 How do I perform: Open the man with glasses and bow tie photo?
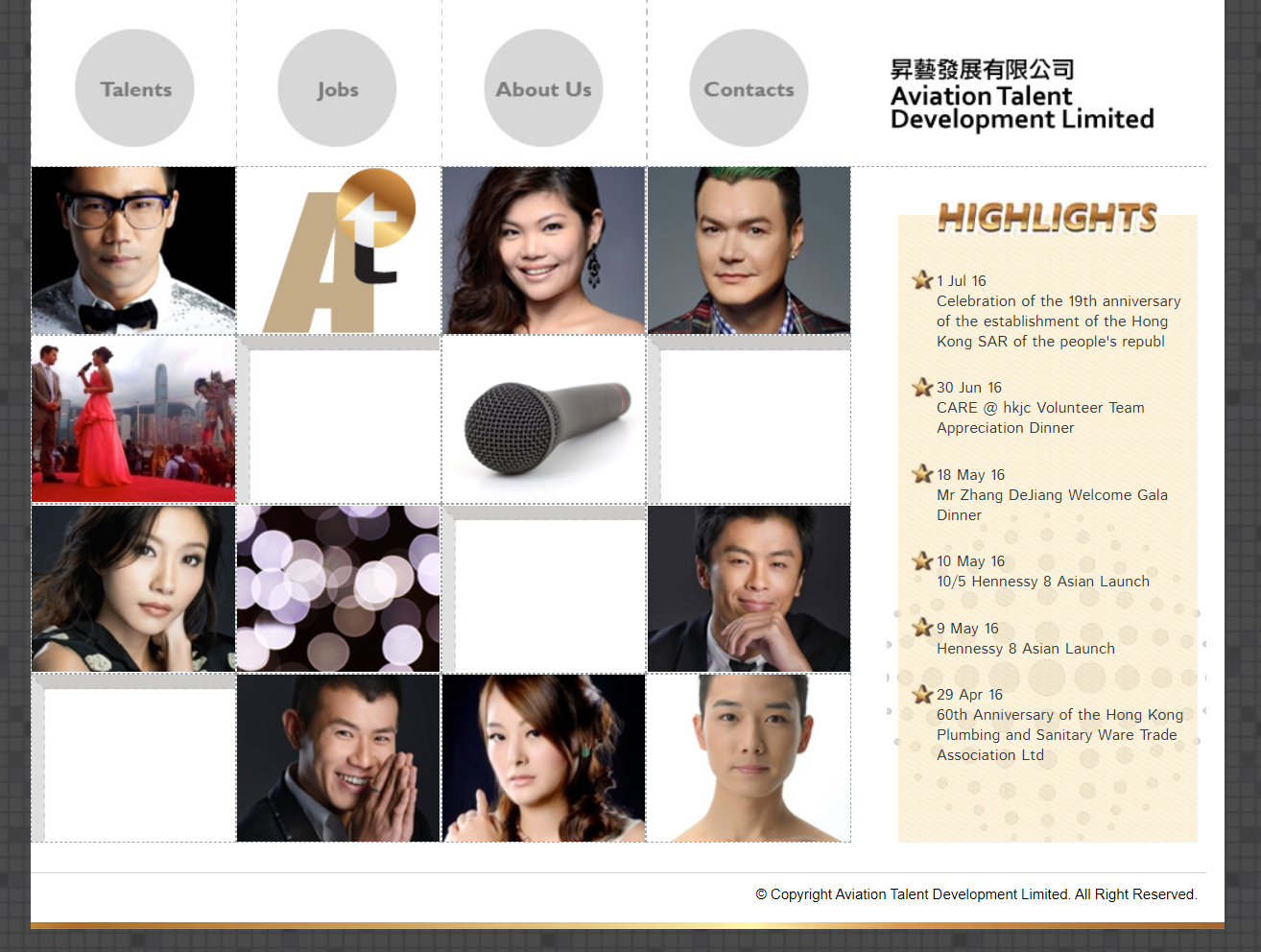(133, 250)
